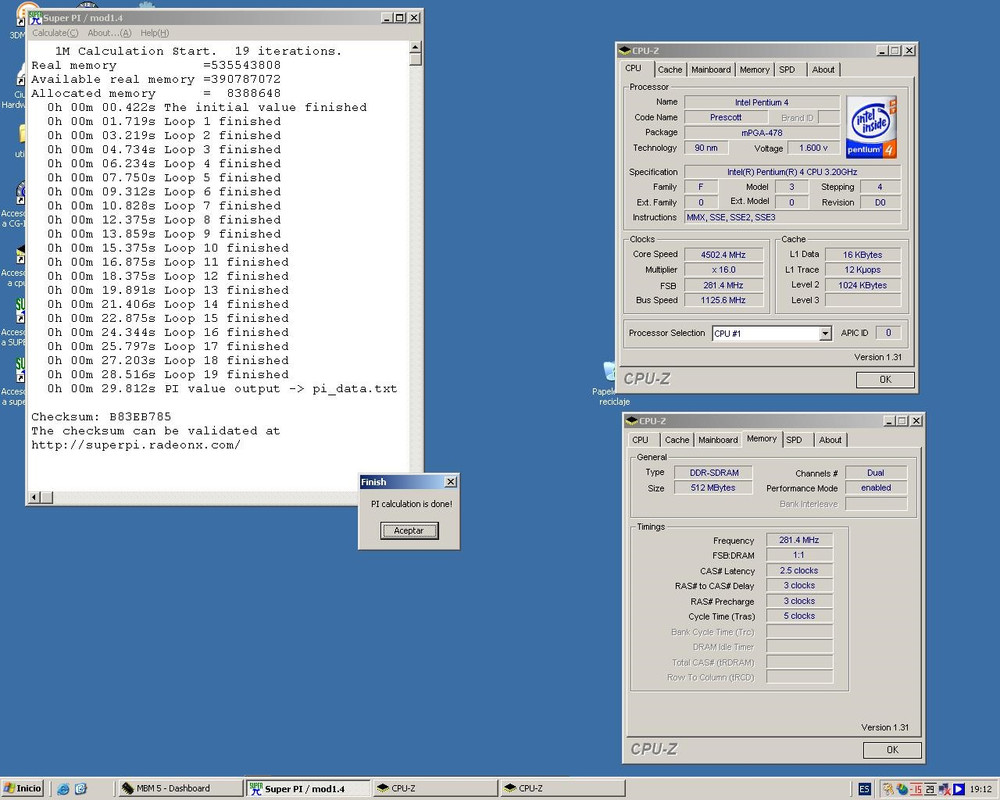Click the Checksum: B83EB785 line in Super PI
Viewport: 1000px width, 800px height.
pyautogui.click(x=101, y=417)
